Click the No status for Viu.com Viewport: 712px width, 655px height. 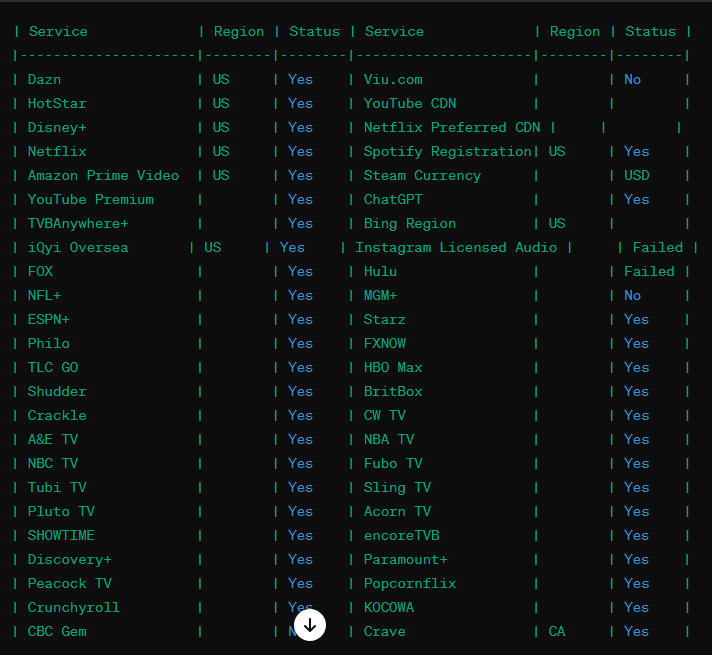tap(633, 79)
